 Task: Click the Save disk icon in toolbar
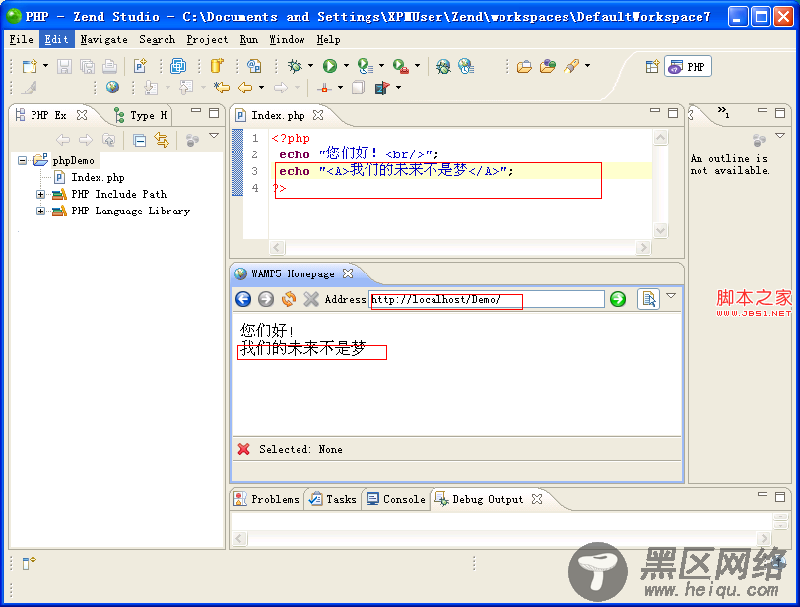[64, 66]
